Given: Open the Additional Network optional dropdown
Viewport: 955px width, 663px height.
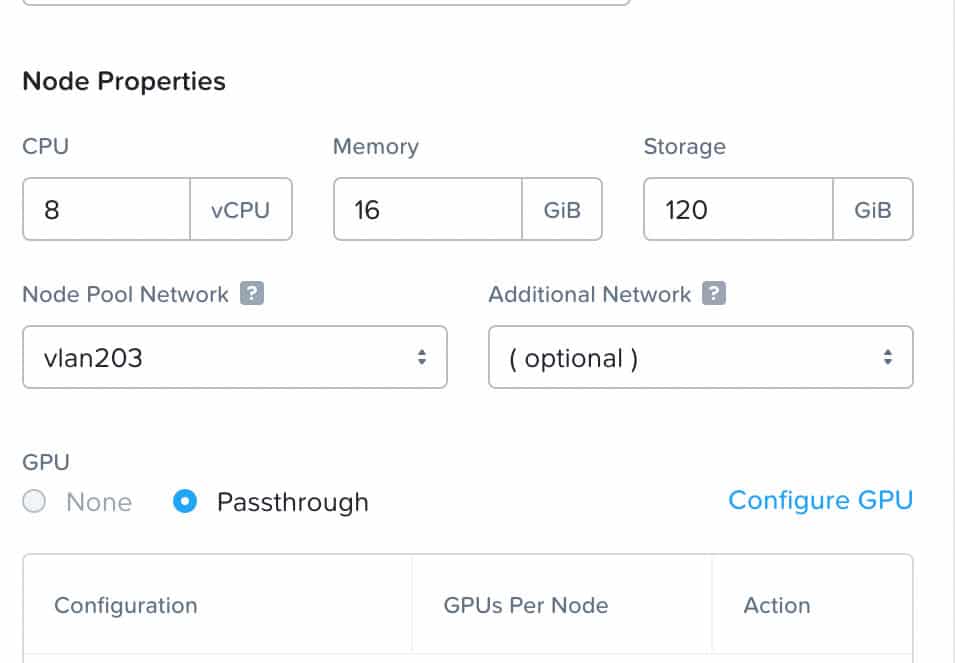Looking at the screenshot, I should pos(700,357).
